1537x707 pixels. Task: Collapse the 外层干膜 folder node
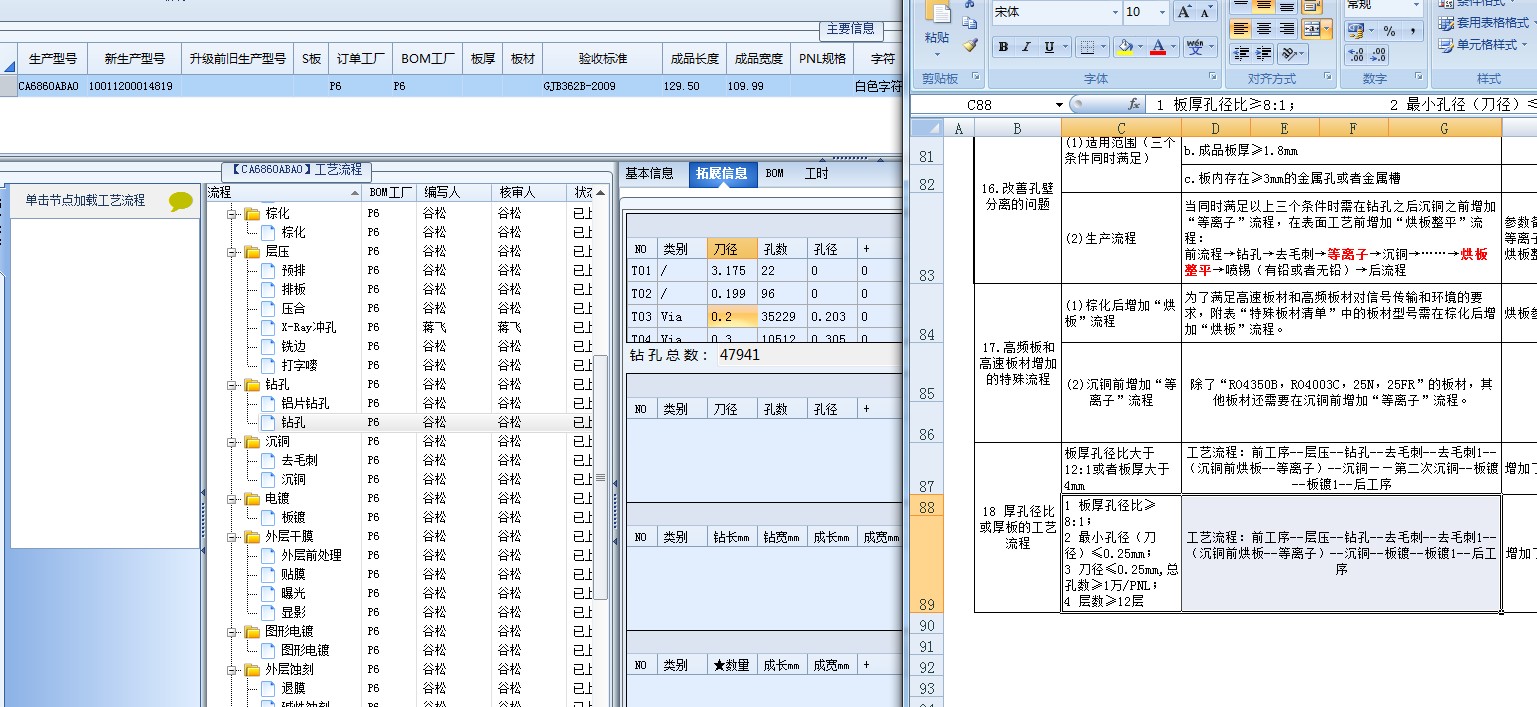tap(233, 536)
